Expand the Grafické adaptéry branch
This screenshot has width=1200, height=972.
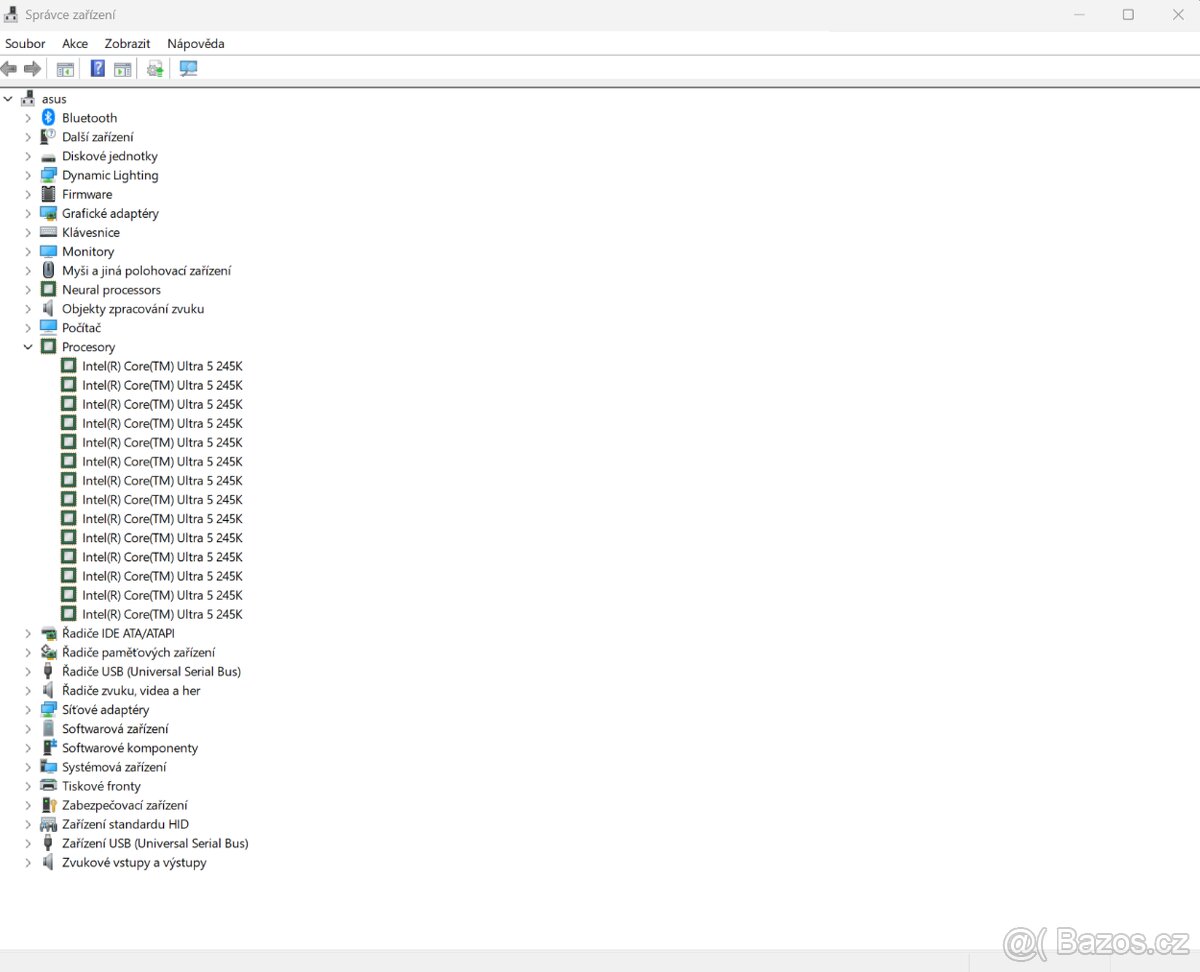coord(28,213)
